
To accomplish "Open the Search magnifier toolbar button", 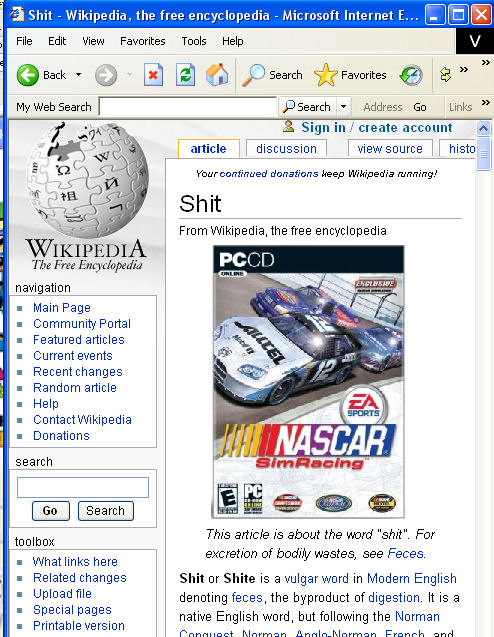I will pyautogui.click(x=272, y=75).
